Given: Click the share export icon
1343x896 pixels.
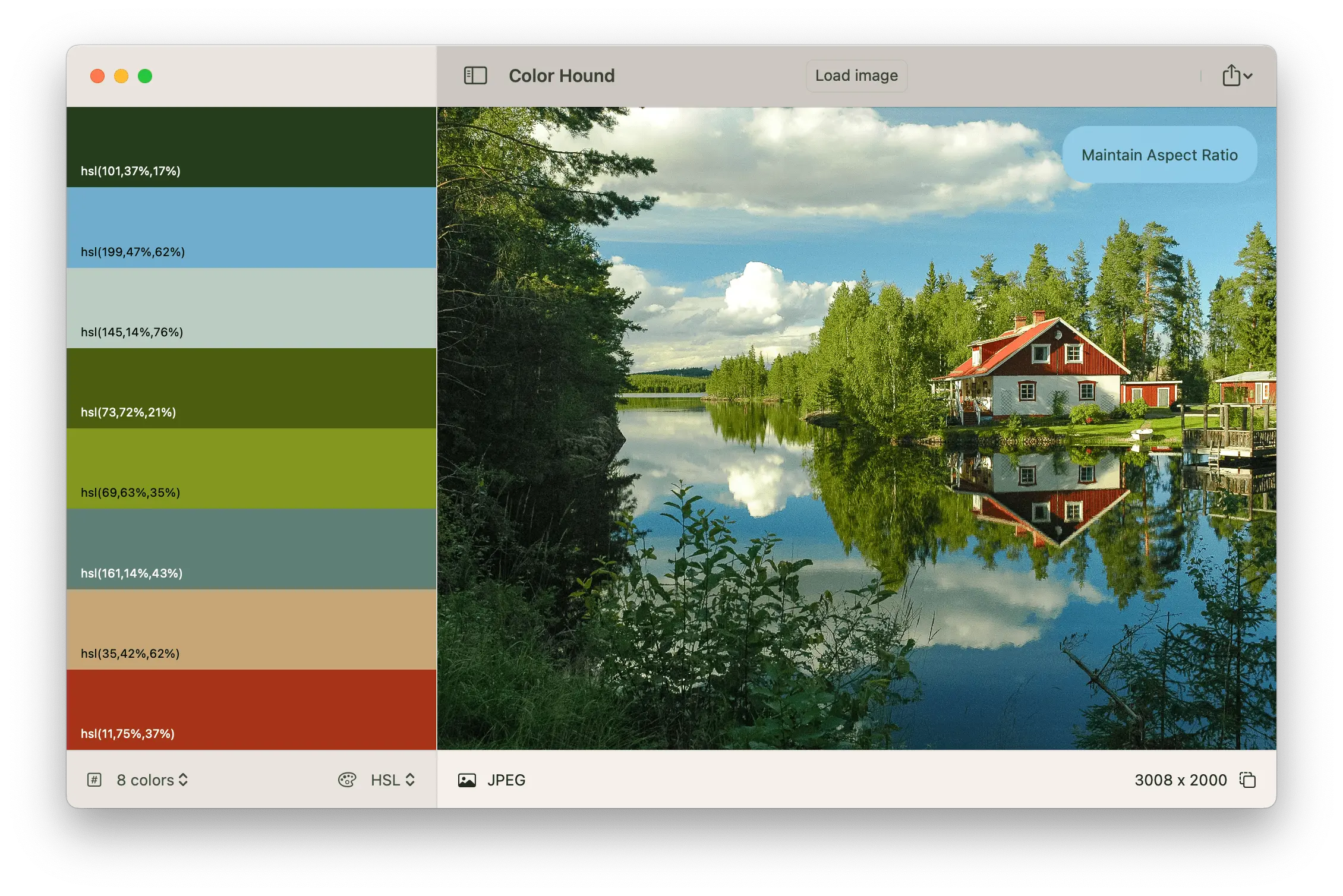Looking at the screenshot, I should 1231,75.
